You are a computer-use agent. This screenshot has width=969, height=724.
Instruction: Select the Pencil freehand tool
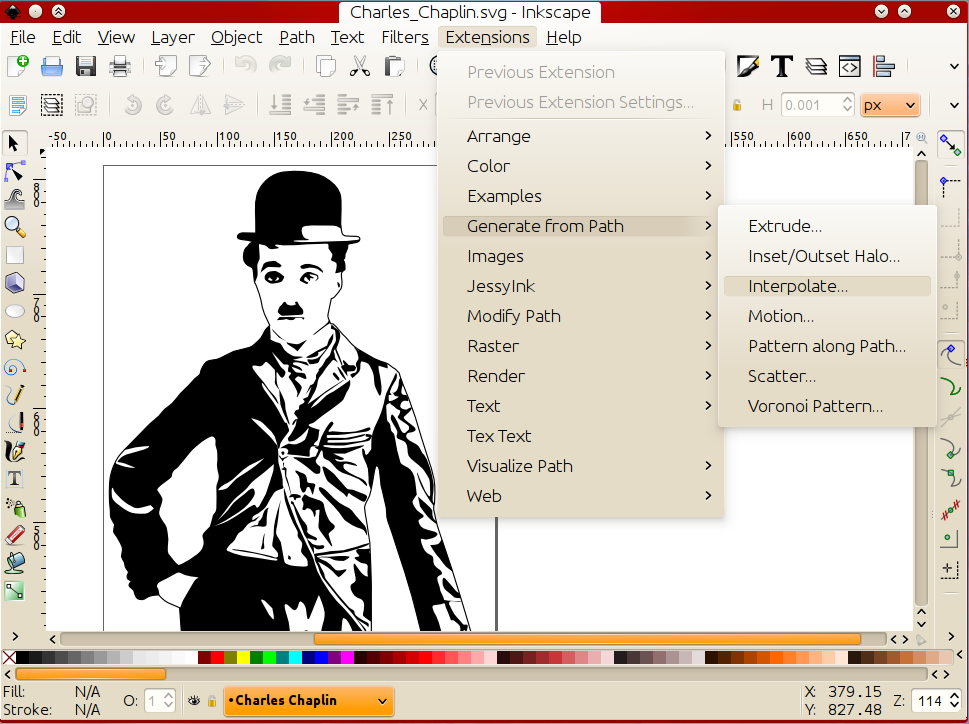point(14,395)
